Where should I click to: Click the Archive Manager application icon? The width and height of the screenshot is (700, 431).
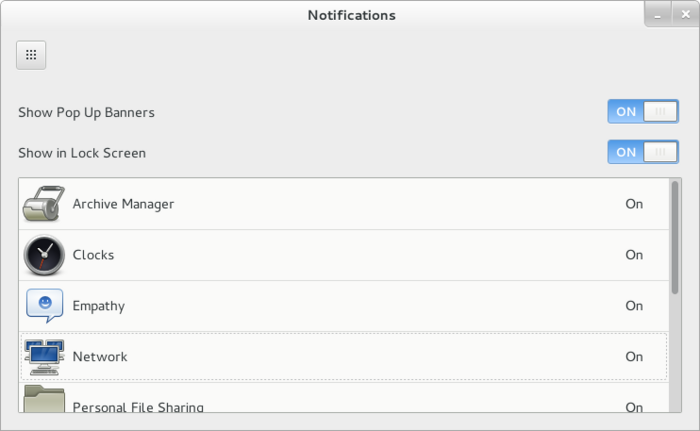click(44, 204)
